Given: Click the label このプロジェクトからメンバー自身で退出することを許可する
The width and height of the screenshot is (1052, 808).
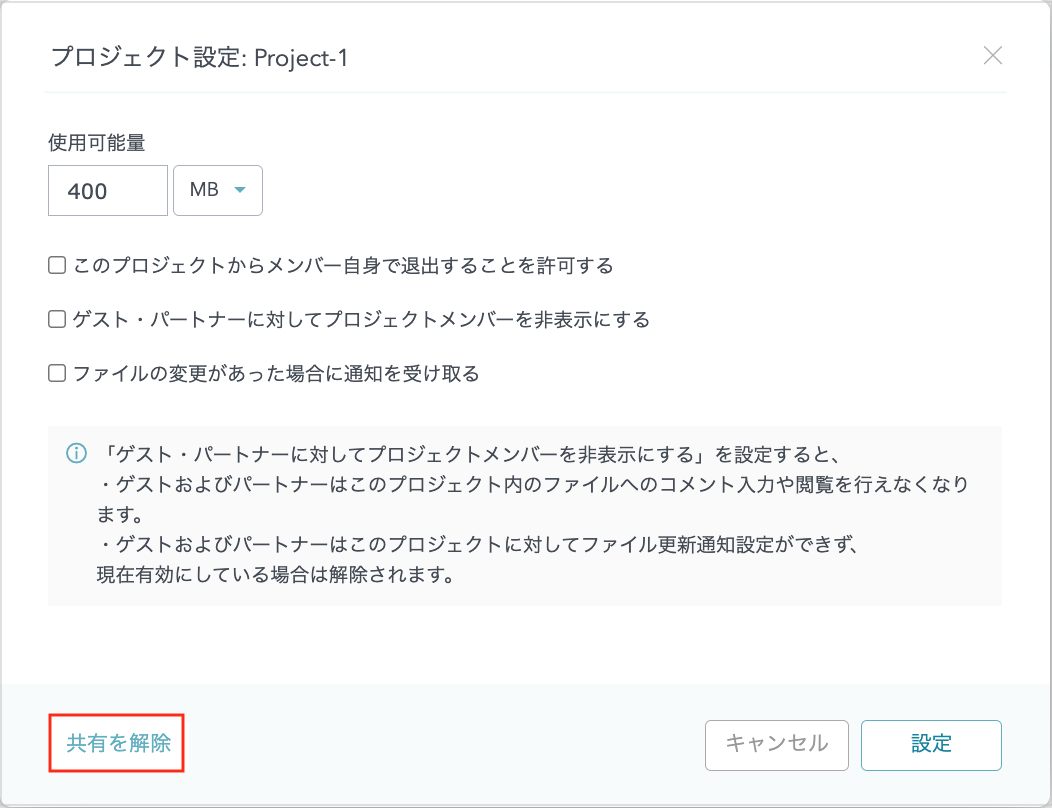Looking at the screenshot, I should click(342, 266).
